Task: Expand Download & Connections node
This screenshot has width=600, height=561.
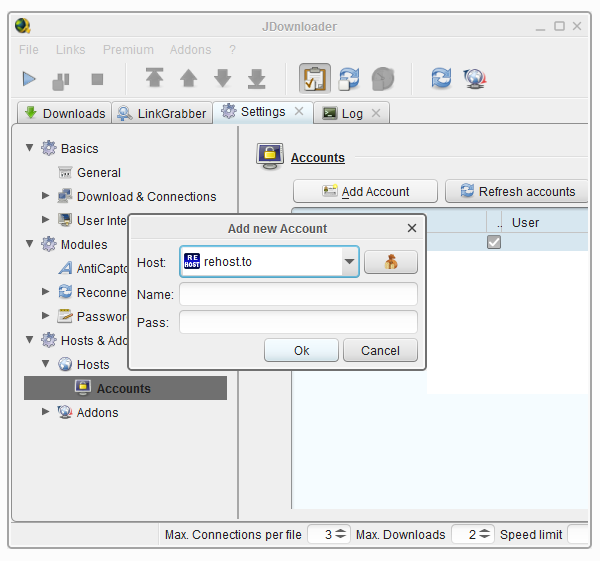Action: (x=45, y=196)
